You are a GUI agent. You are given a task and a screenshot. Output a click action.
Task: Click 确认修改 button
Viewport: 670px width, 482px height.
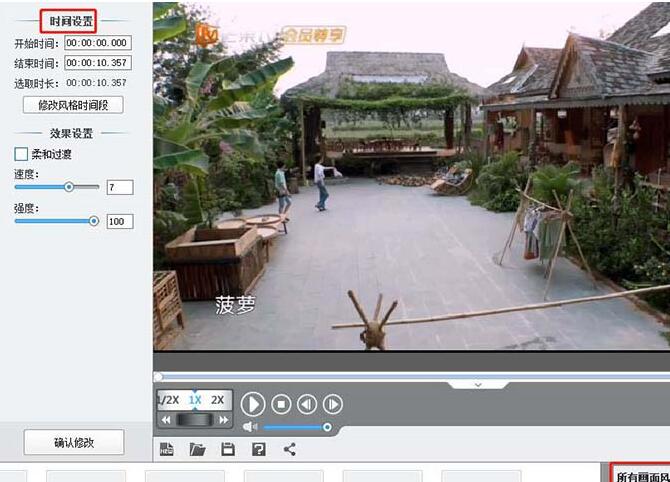(74, 443)
